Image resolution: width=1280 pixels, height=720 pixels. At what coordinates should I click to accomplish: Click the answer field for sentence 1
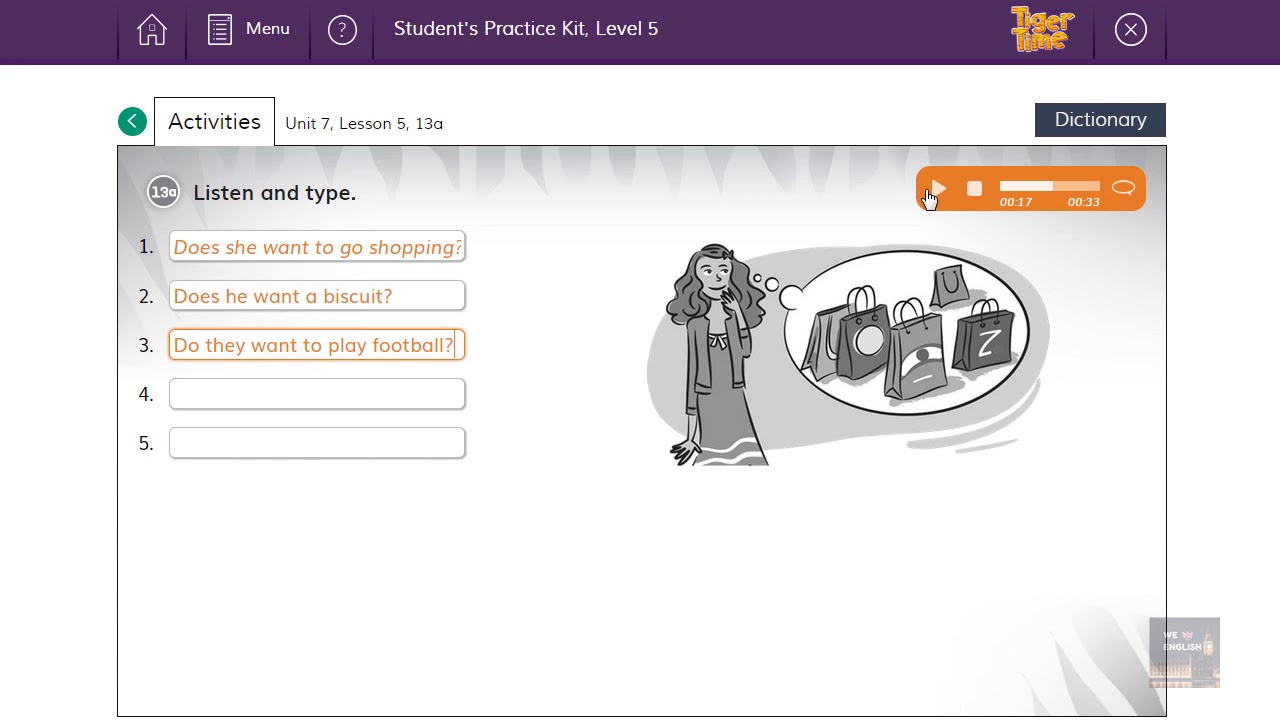click(317, 247)
